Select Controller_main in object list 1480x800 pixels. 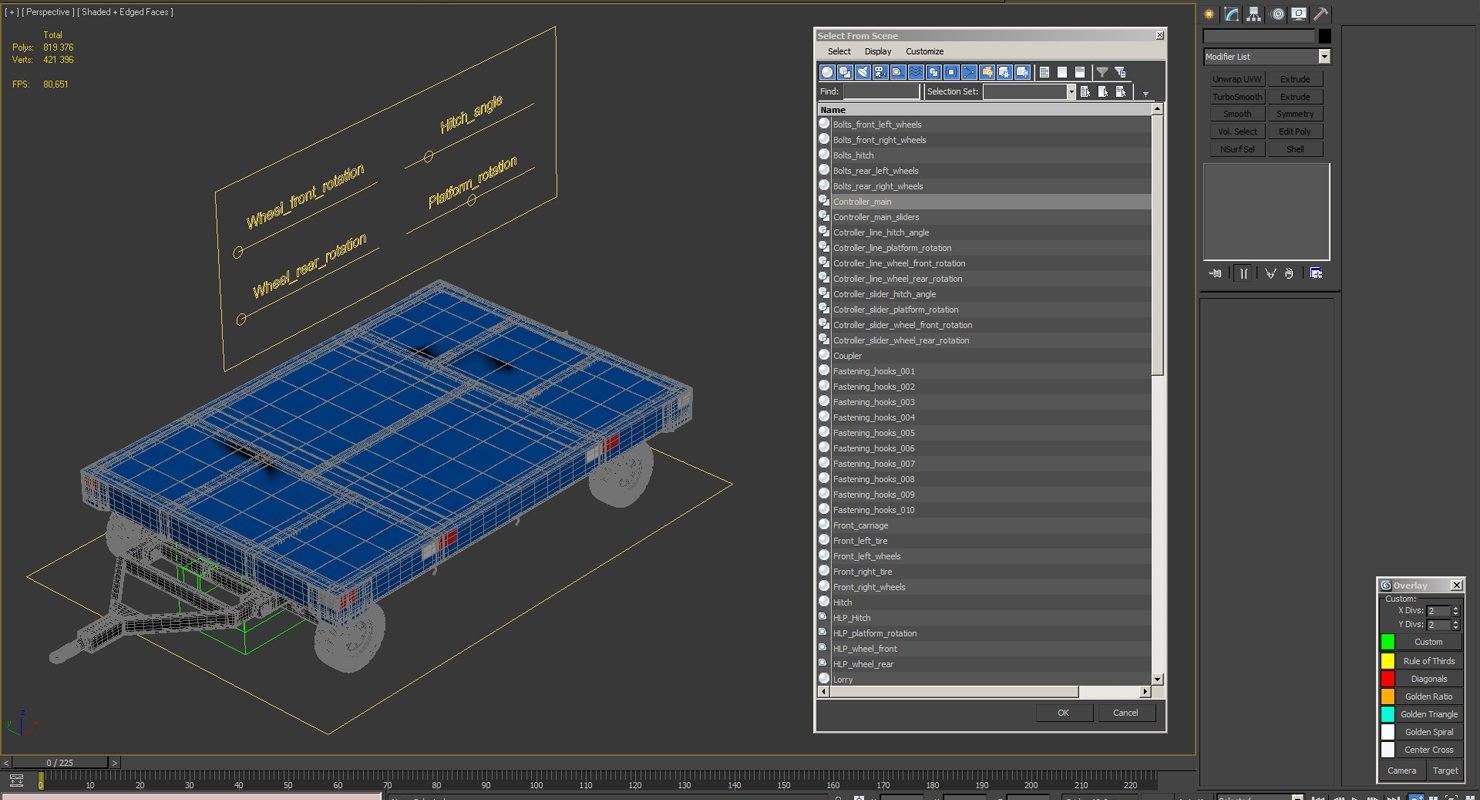[x=985, y=202]
